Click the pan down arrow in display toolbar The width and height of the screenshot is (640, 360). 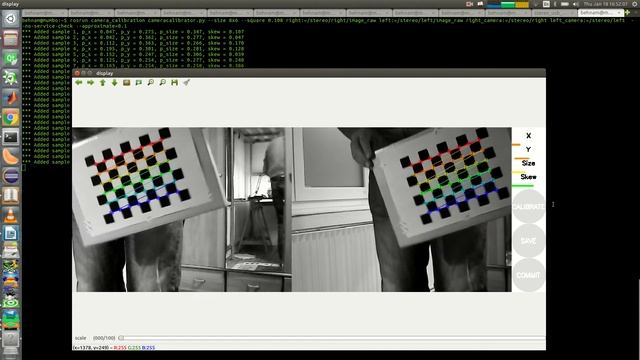tap(114, 82)
